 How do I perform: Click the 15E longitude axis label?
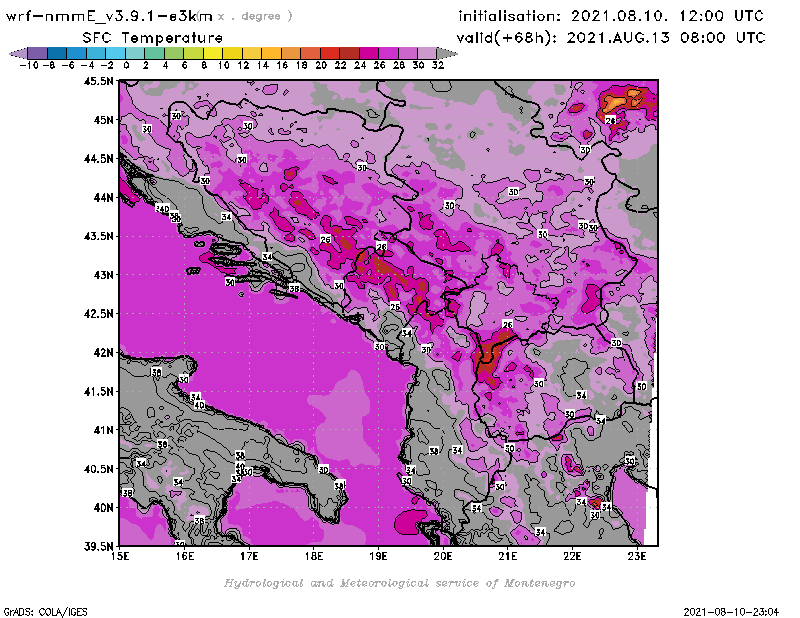coord(120,556)
